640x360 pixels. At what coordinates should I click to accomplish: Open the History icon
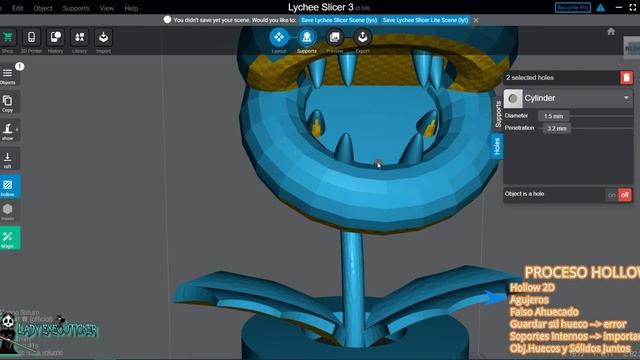pyautogui.click(x=56, y=38)
